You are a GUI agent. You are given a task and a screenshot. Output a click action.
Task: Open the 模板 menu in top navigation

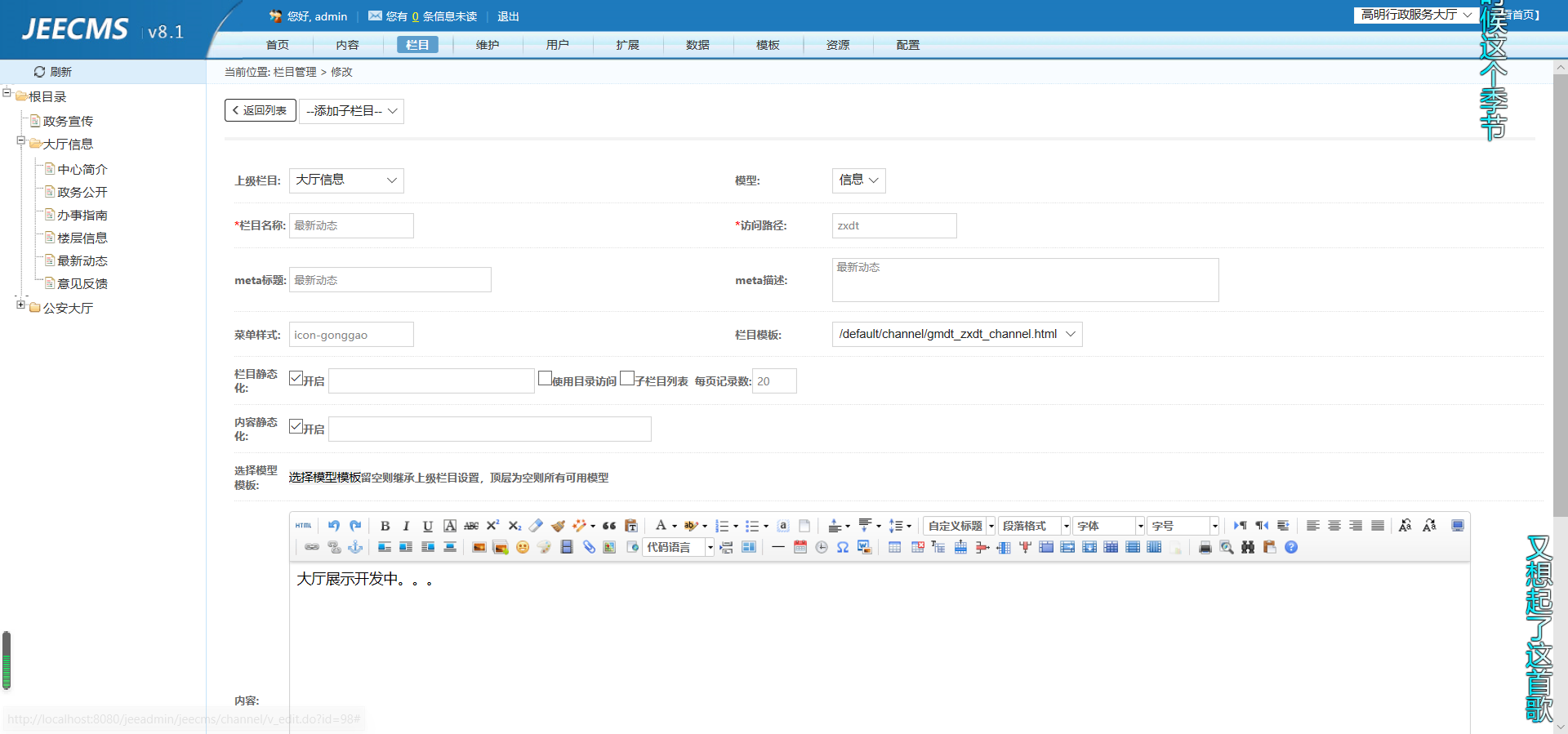[768, 45]
